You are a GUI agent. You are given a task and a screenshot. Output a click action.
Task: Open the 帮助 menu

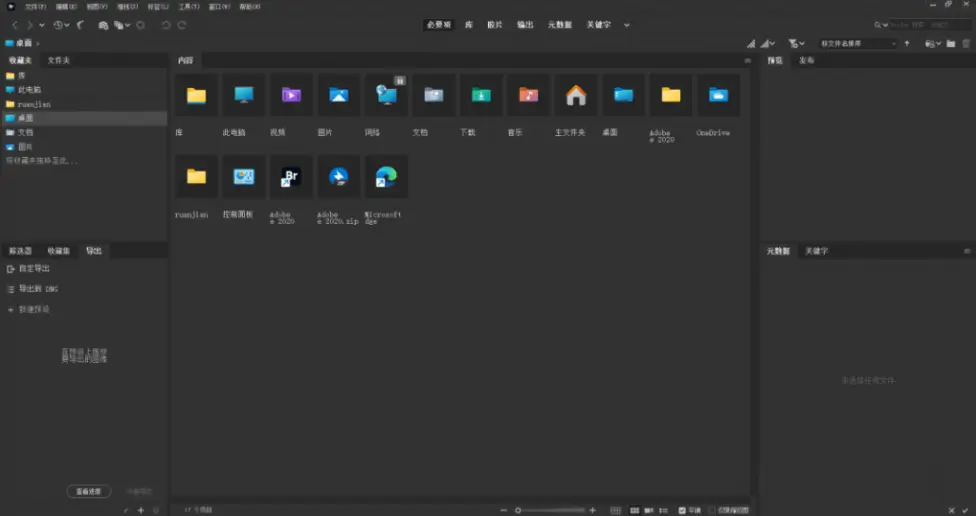click(x=250, y=7)
